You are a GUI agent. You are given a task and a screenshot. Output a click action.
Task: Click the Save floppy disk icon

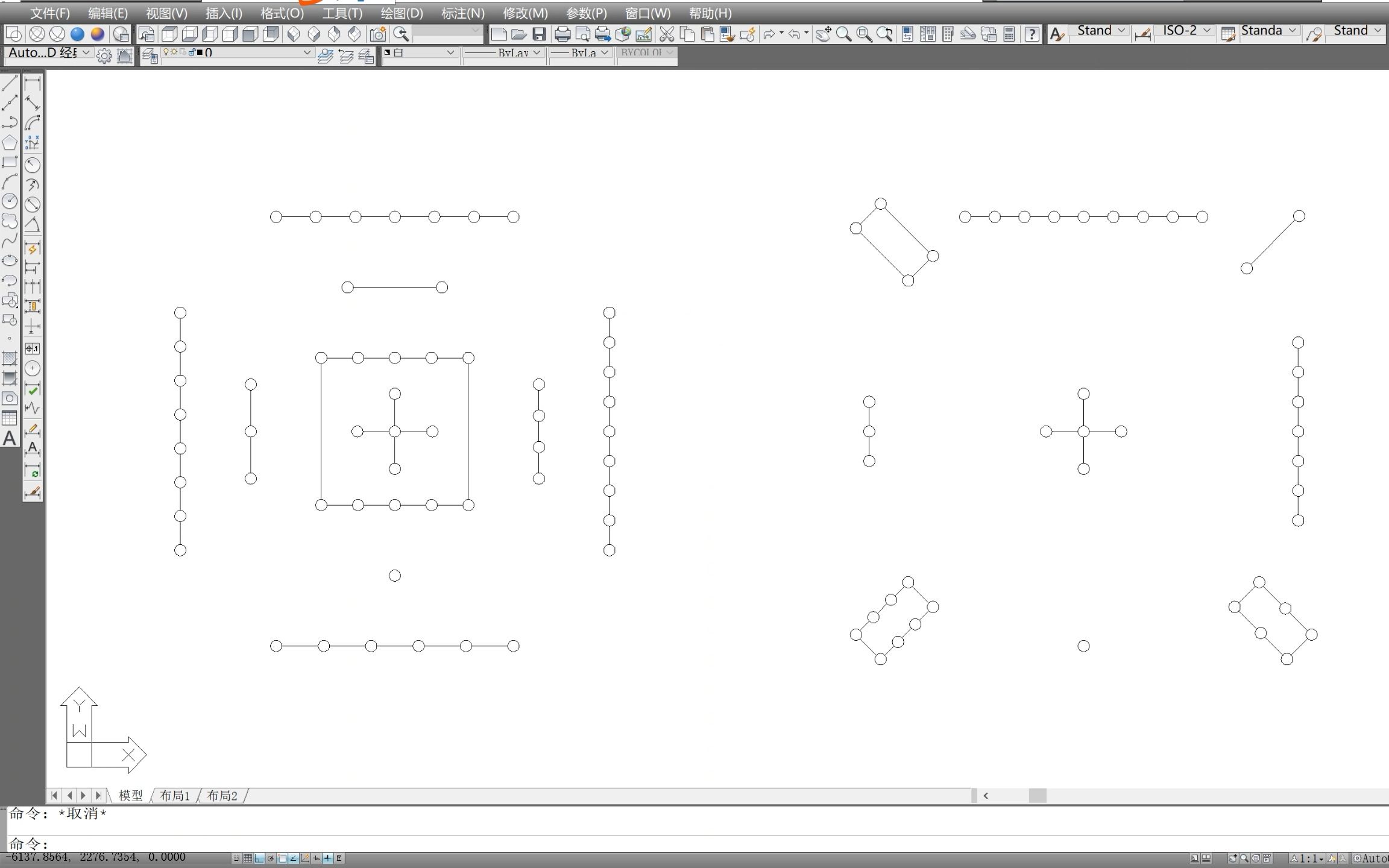point(539,34)
